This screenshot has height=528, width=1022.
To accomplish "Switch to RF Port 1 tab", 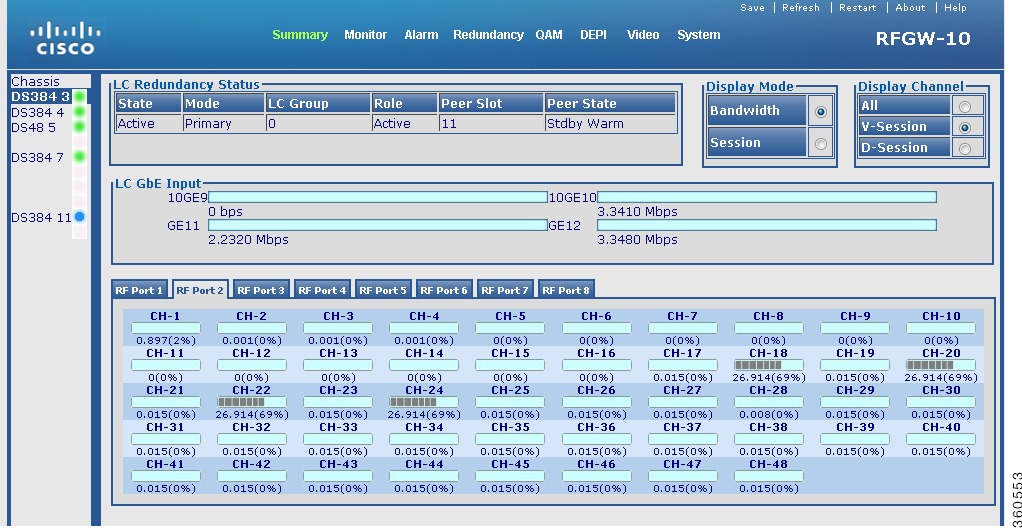I will tap(139, 290).
